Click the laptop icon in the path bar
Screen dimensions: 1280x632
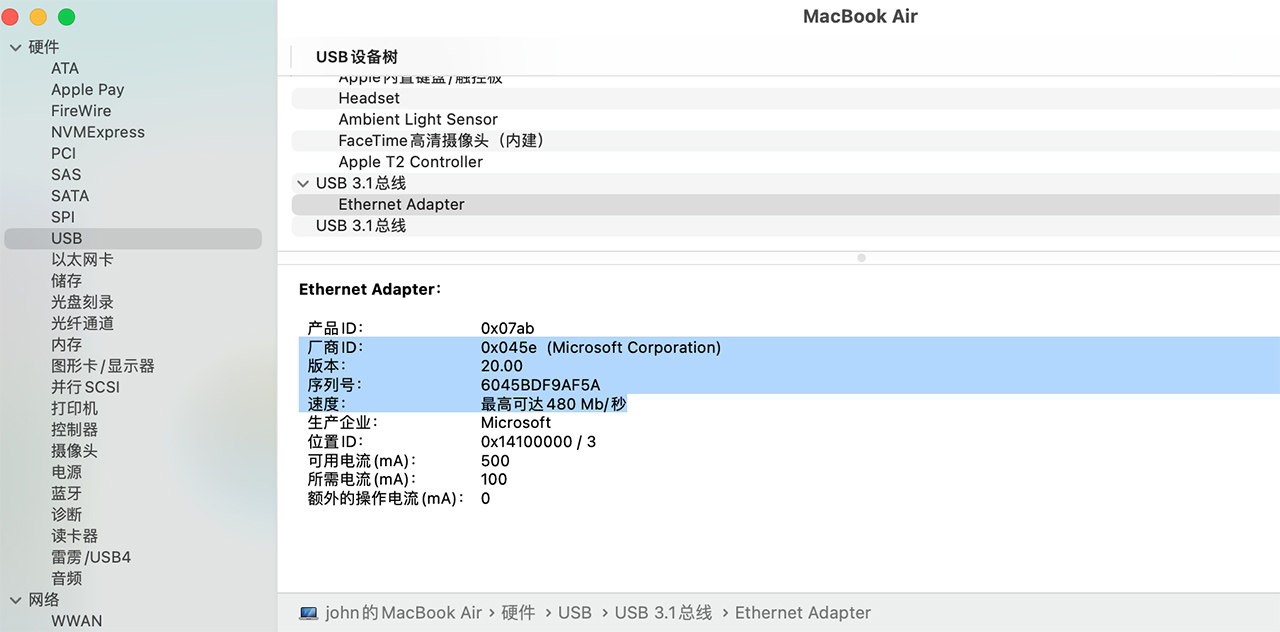[x=308, y=613]
